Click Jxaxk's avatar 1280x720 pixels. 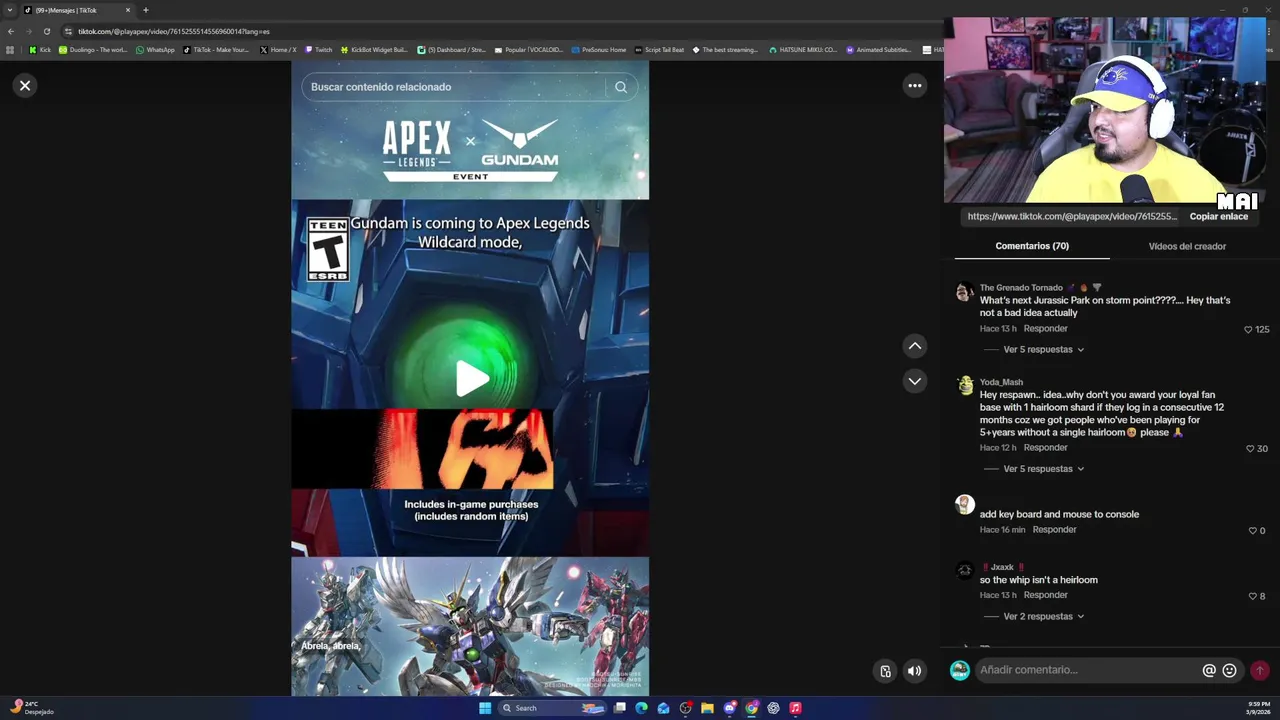pos(964,571)
